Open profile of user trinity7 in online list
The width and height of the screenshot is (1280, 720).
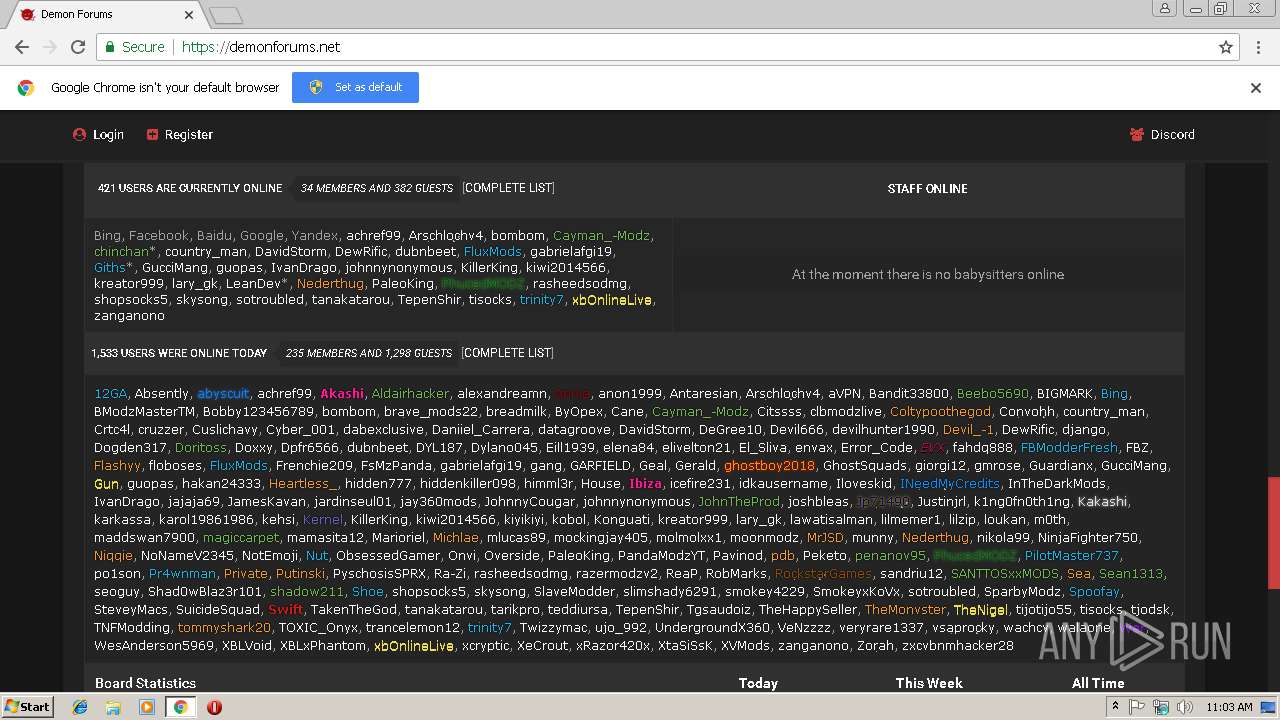coord(542,300)
